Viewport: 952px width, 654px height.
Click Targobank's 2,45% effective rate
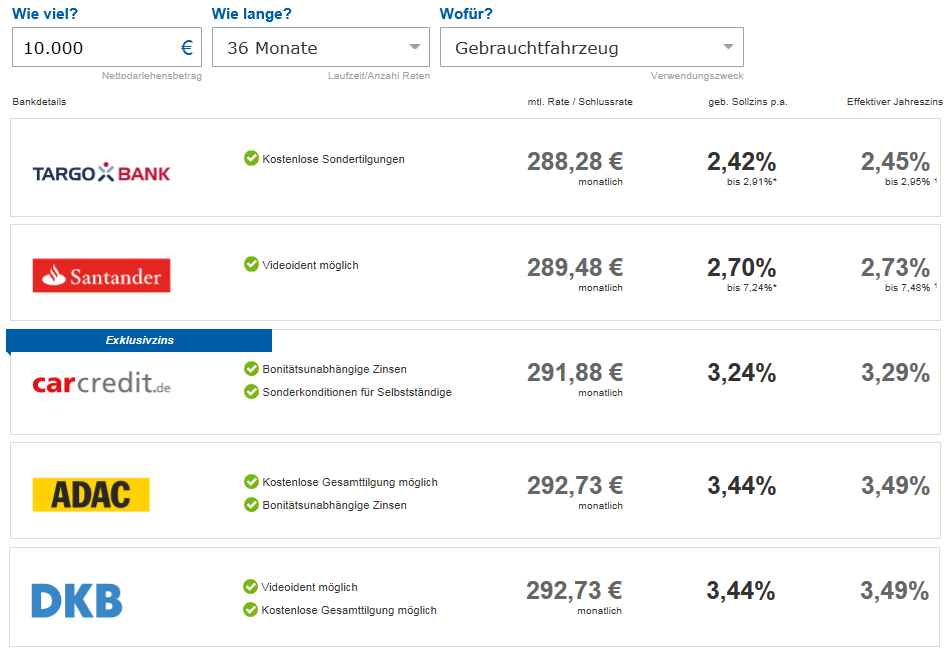(896, 162)
